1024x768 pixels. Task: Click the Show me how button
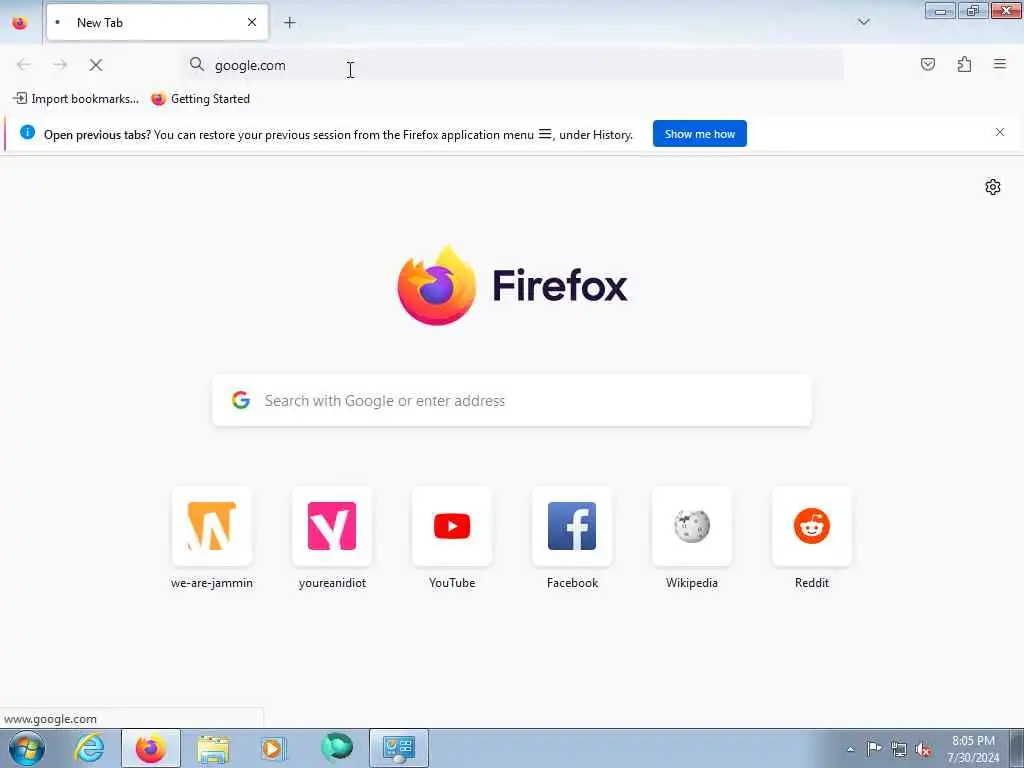click(x=699, y=134)
